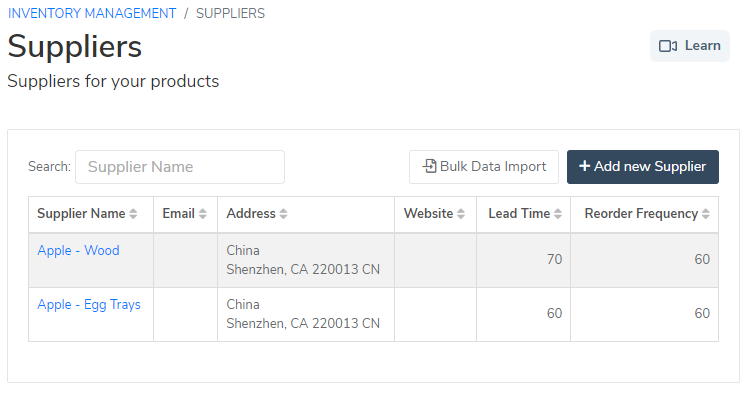Click the sort arrows next to Website
The height and width of the screenshot is (397, 748).
(x=461, y=214)
